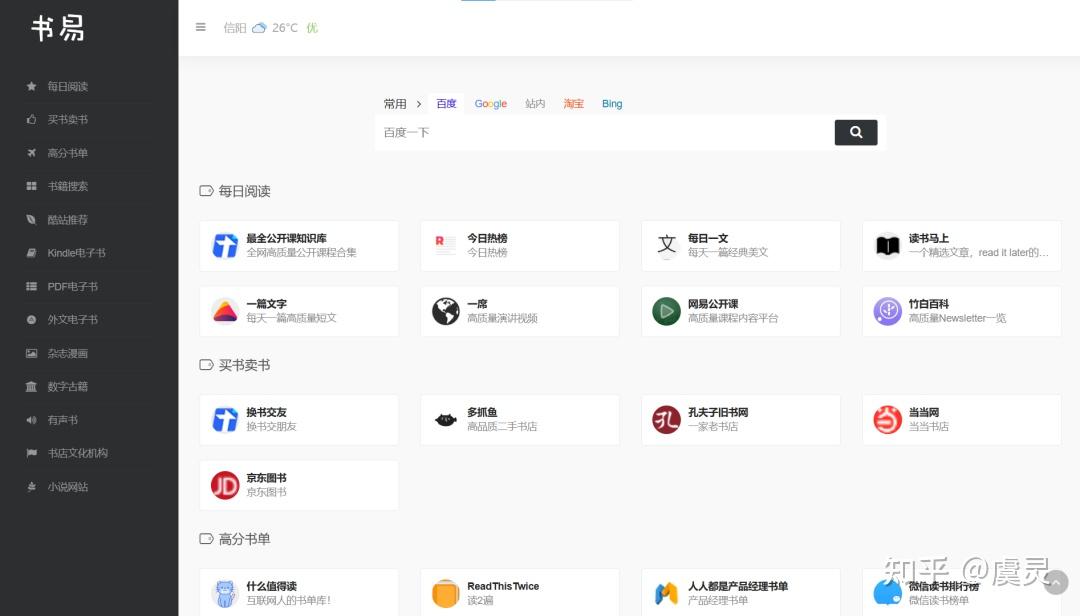Click the 书易 site logo
Viewport: 1080px width, 616px height.
(x=58, y=28)
